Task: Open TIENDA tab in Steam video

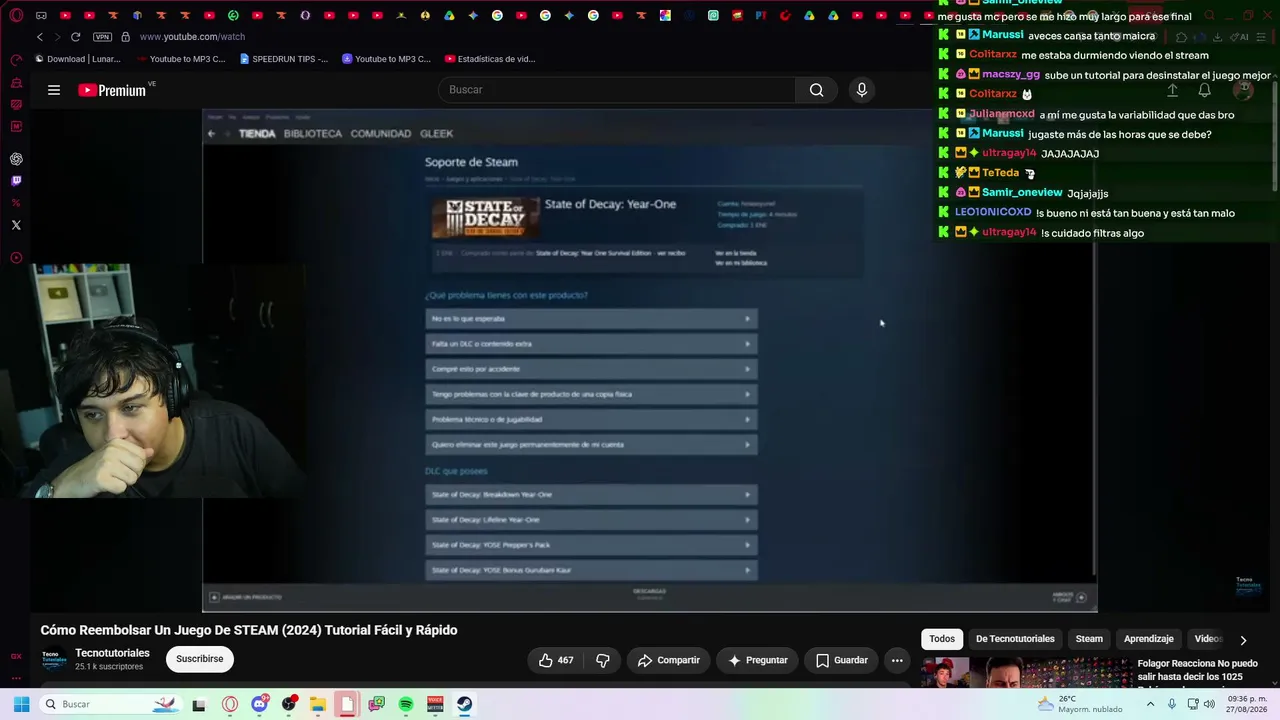Action: pyautogui.click(x=257, y=134)
